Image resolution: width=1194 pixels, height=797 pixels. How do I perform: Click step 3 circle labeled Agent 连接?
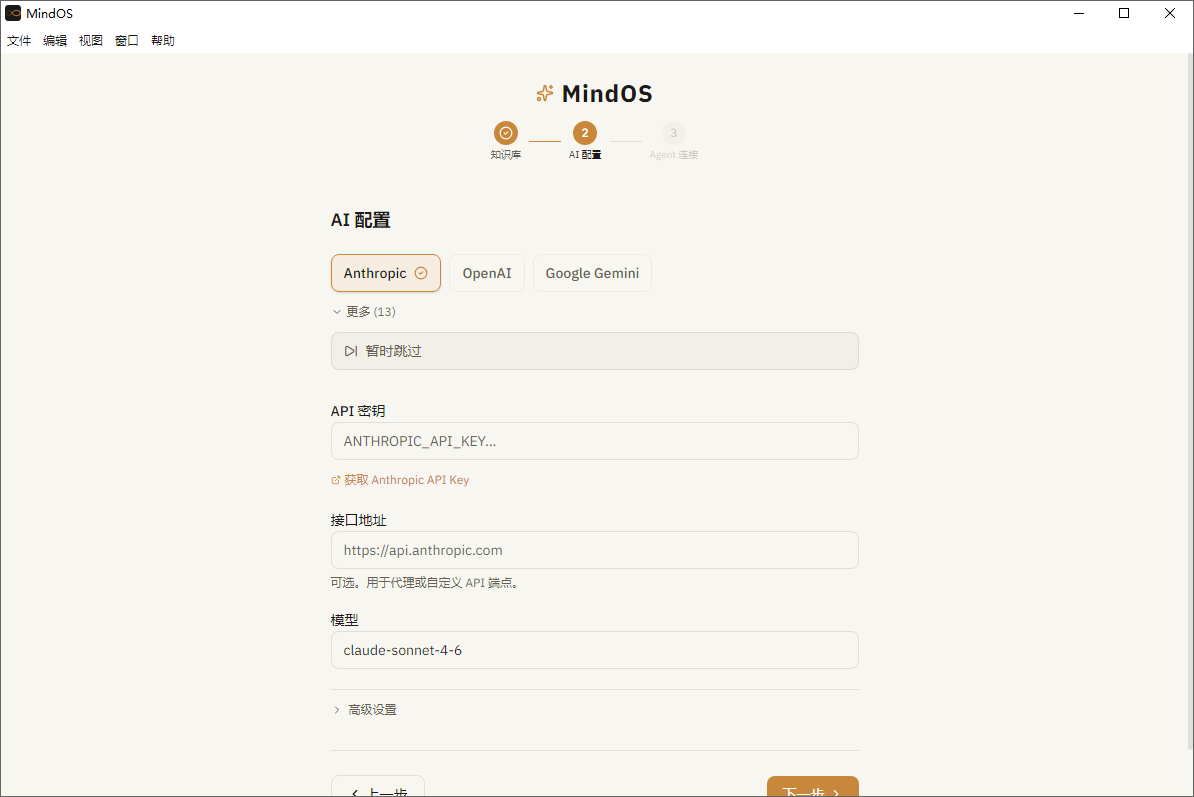point(673,132)
